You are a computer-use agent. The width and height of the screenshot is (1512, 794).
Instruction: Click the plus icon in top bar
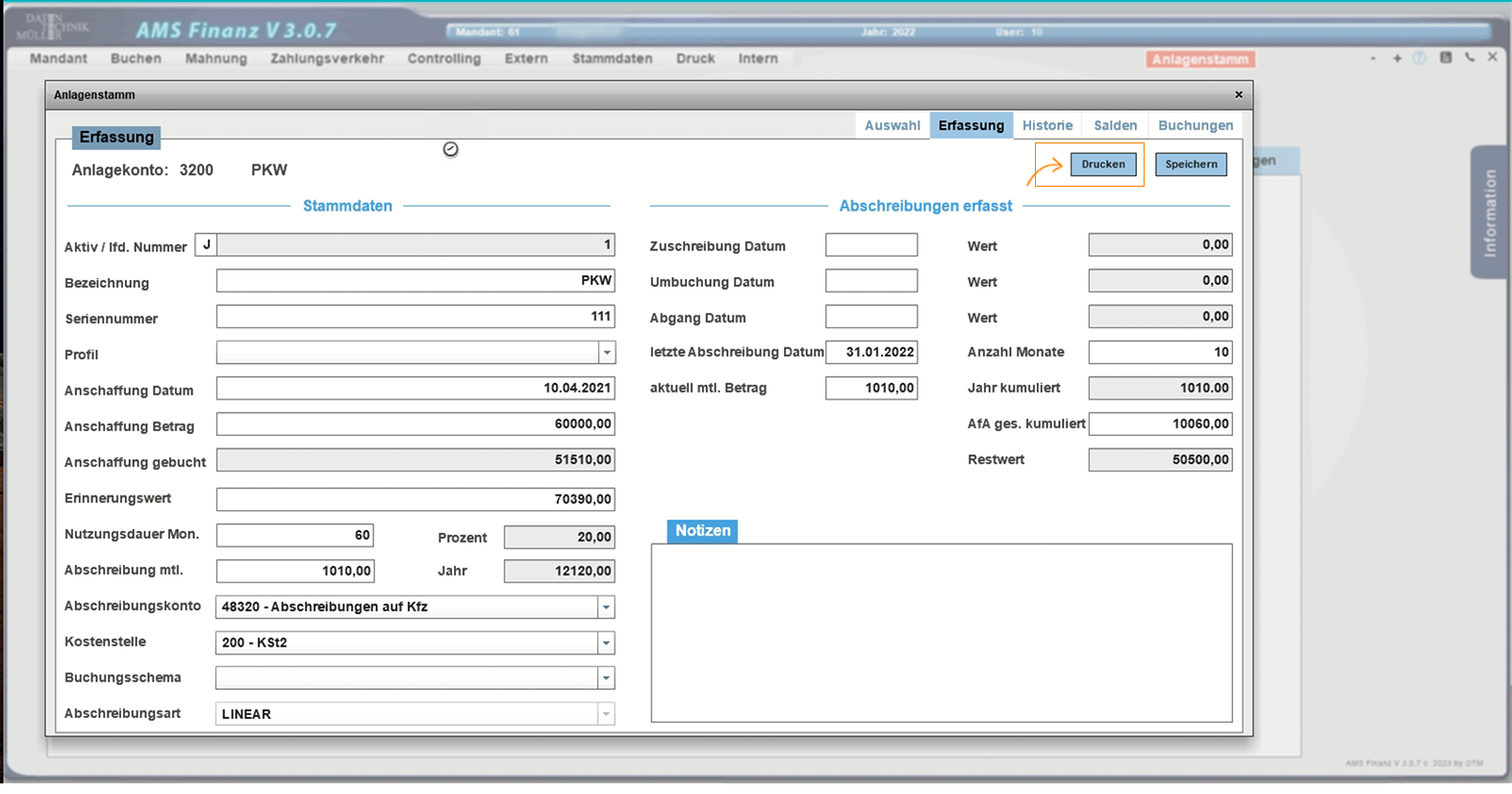pos(1397,59)
